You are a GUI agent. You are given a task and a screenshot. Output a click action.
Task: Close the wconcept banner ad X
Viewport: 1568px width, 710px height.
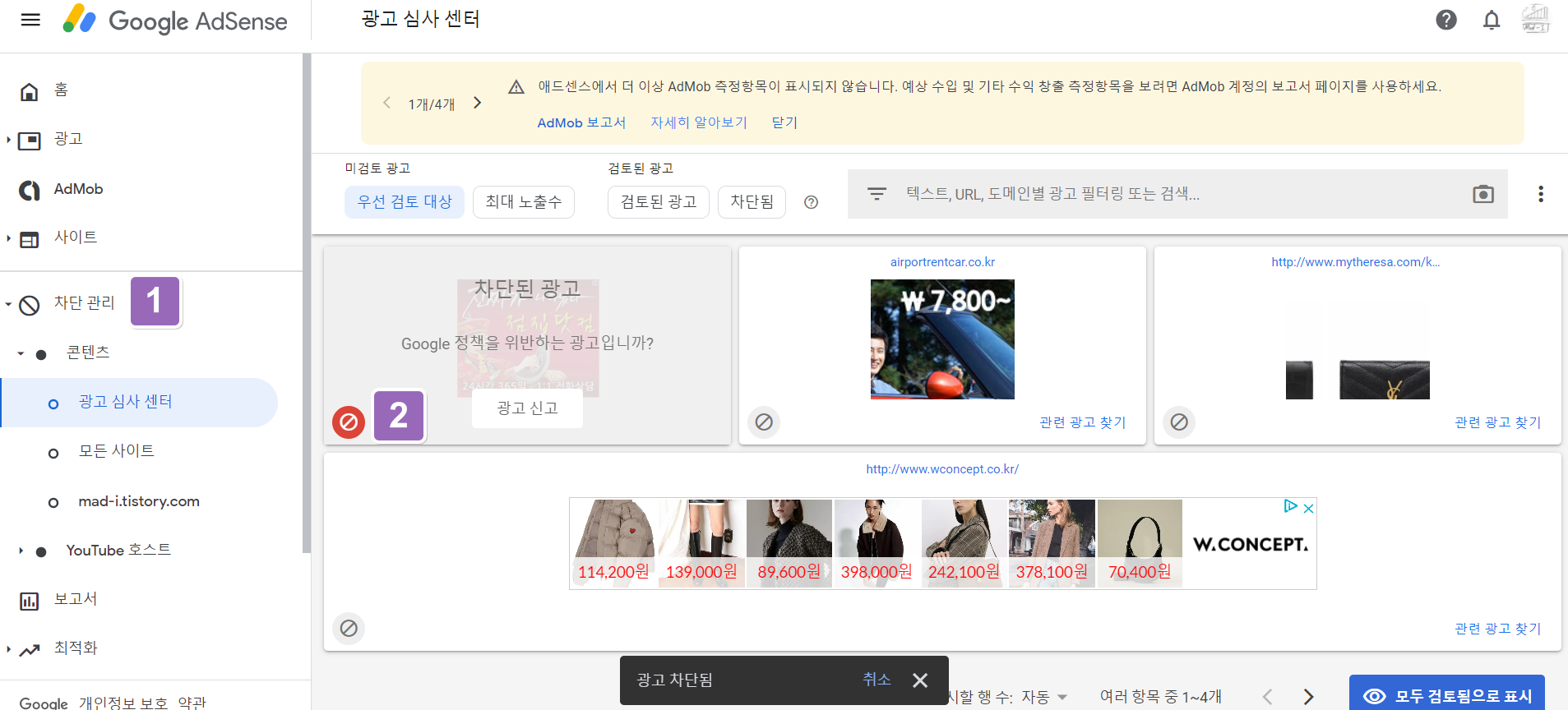(1308, 509)
